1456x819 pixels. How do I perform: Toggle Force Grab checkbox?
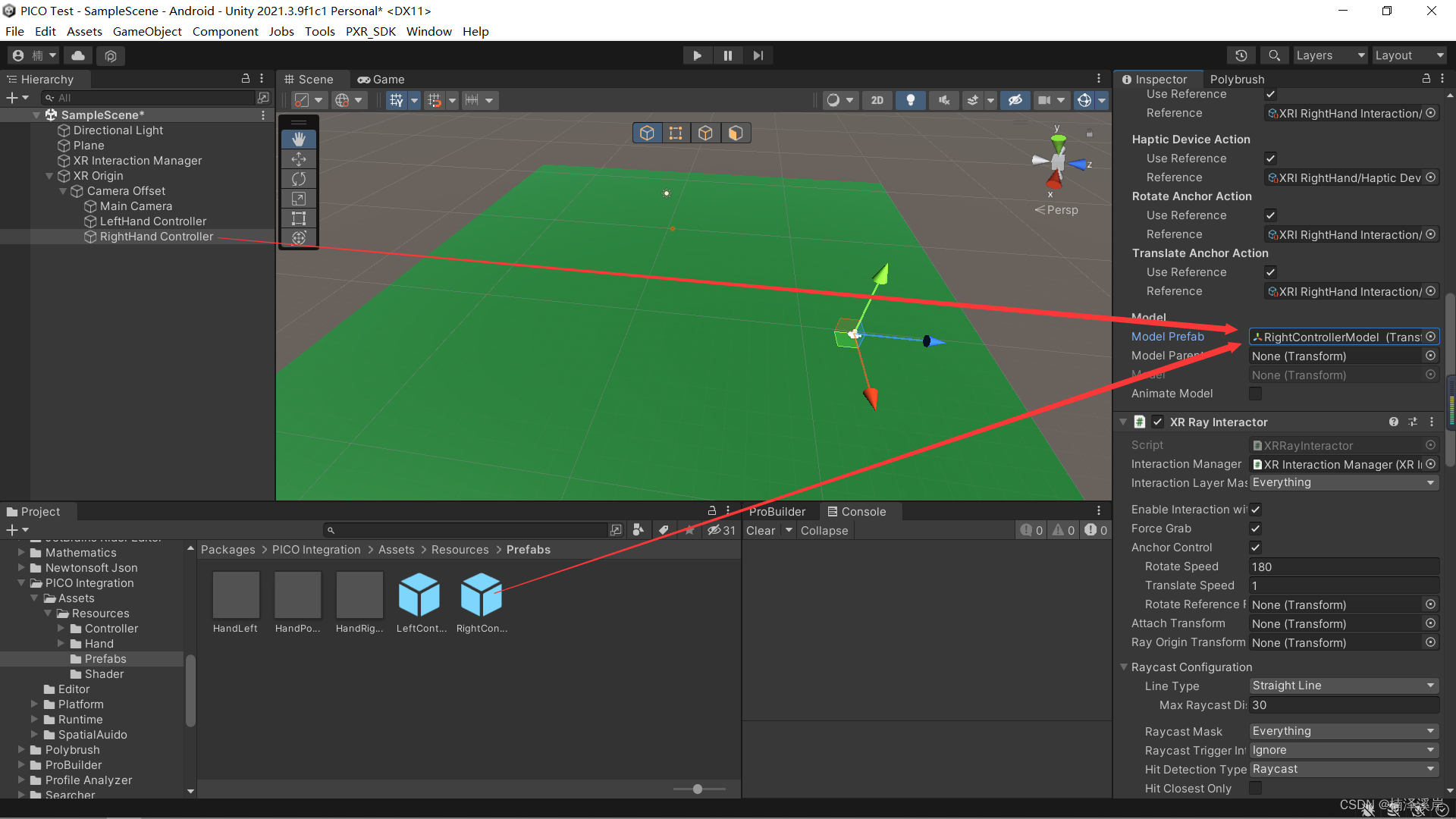point(1256,529)
